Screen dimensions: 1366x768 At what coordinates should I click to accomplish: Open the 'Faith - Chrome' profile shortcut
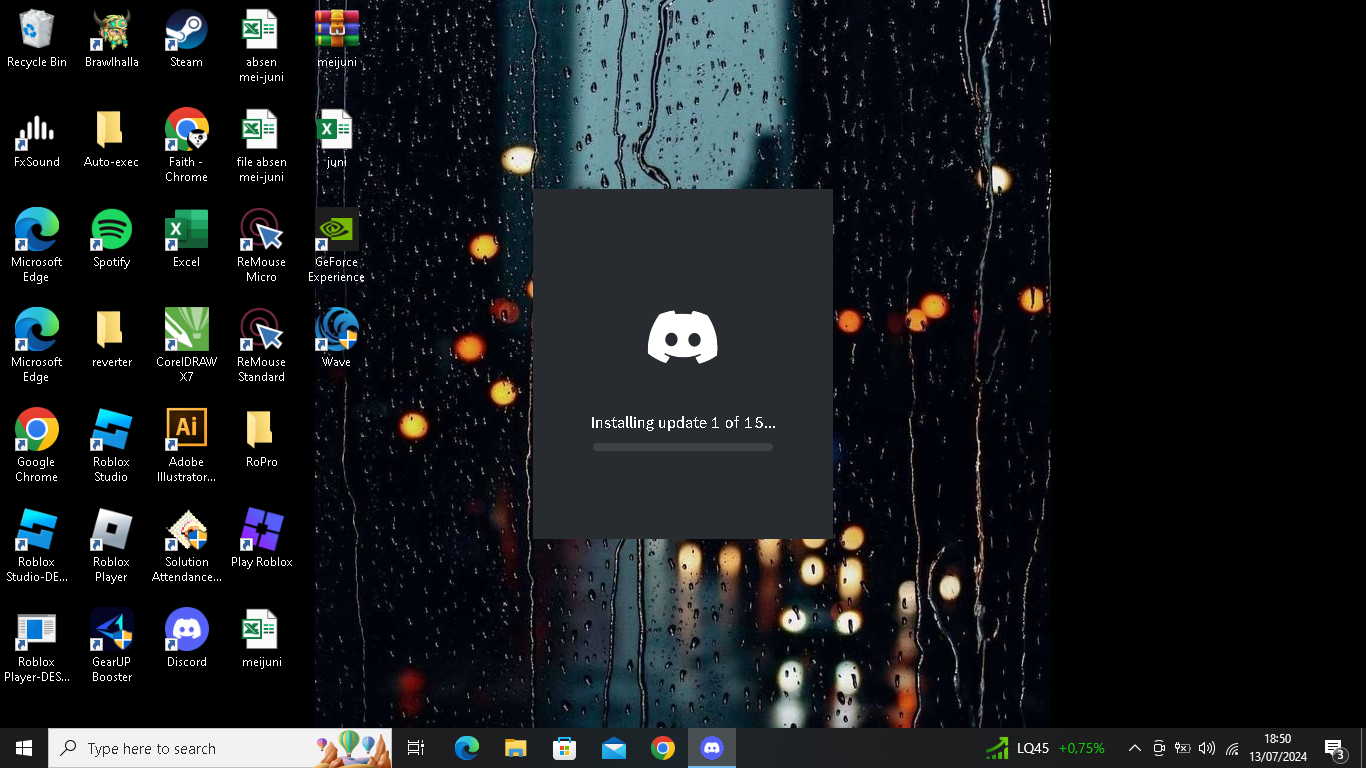pos(186,147)
